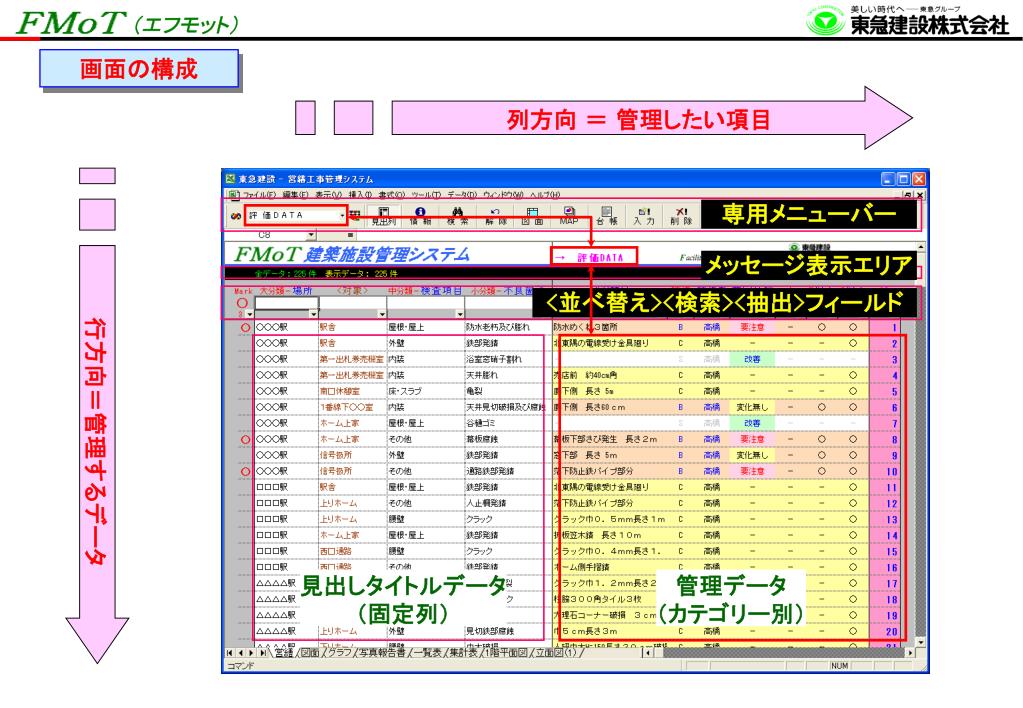Open the 台帳 ledger toolbar icon

[x=607, y=216]
